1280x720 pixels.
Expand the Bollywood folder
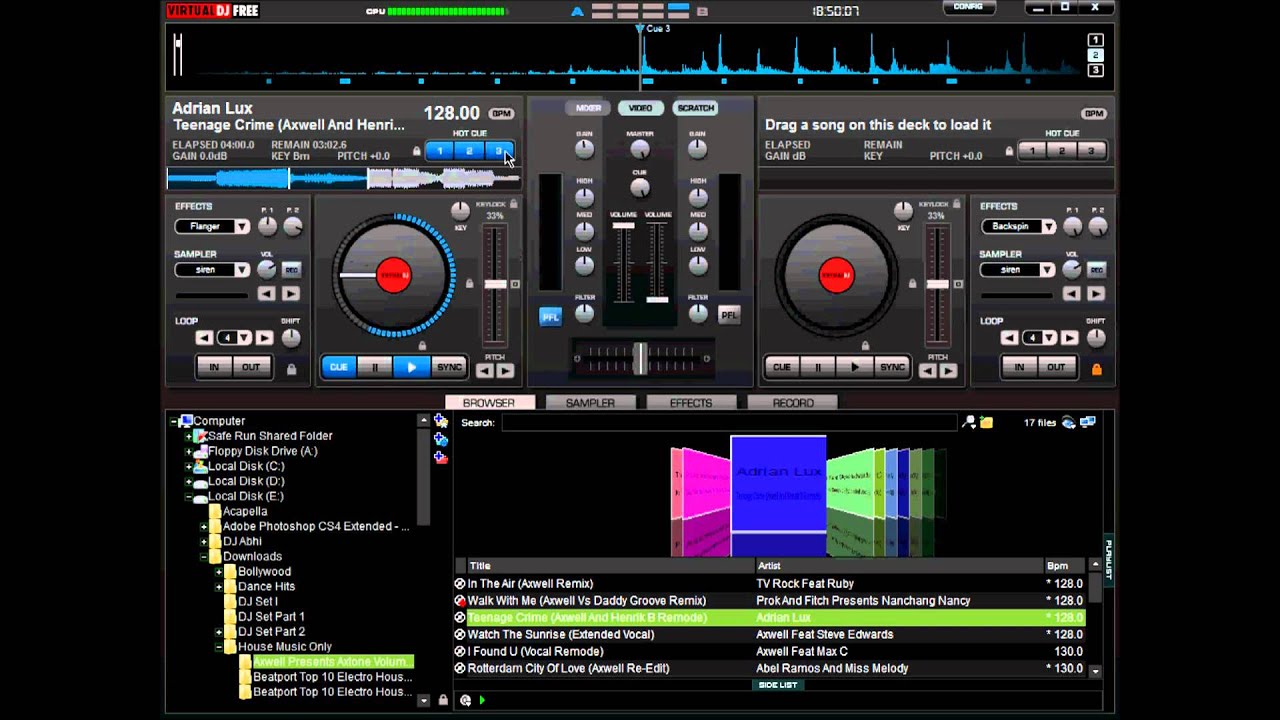pyautogui.click(x=219, y=572)
